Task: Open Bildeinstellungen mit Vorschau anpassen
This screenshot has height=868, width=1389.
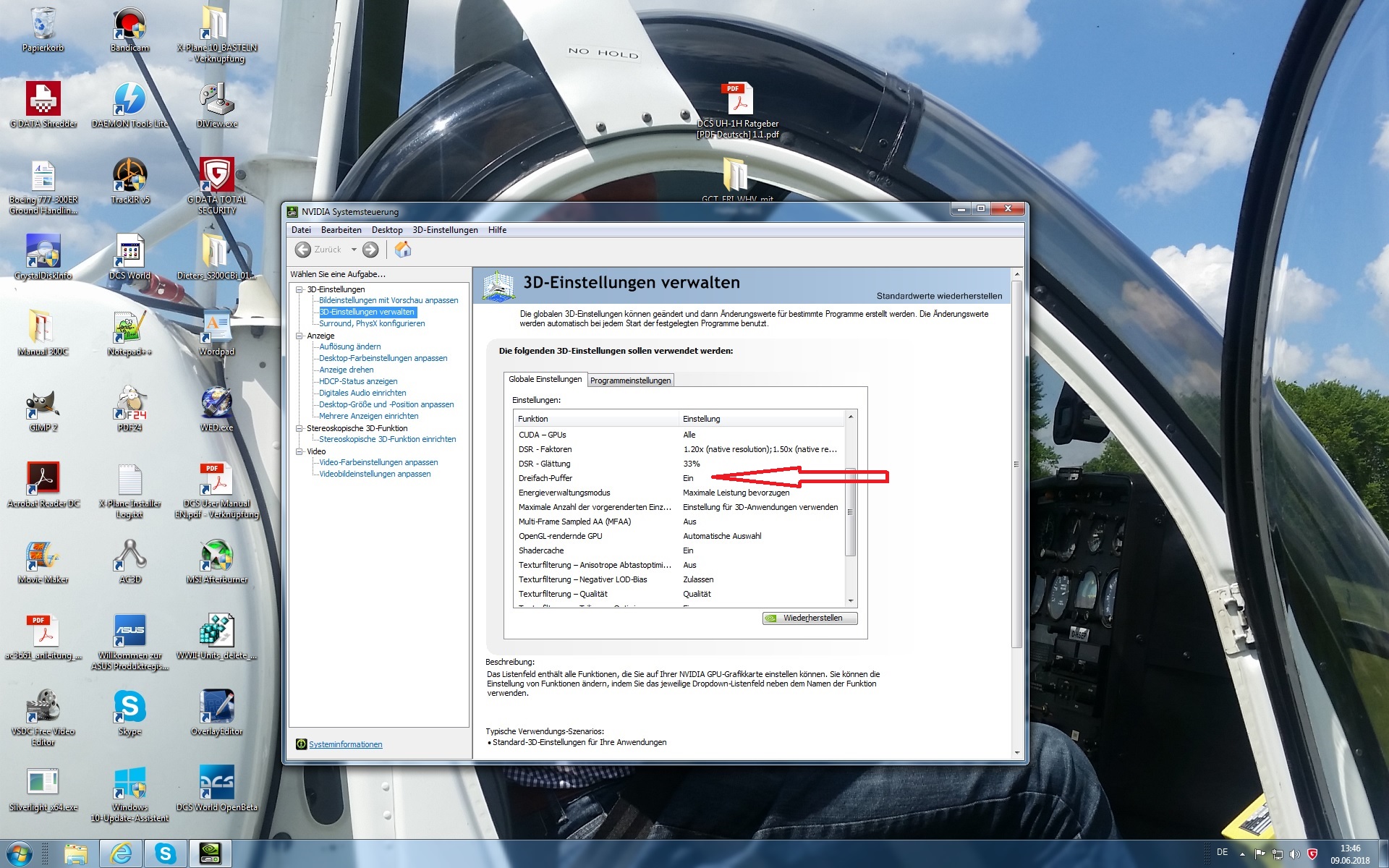Action: 388,300
